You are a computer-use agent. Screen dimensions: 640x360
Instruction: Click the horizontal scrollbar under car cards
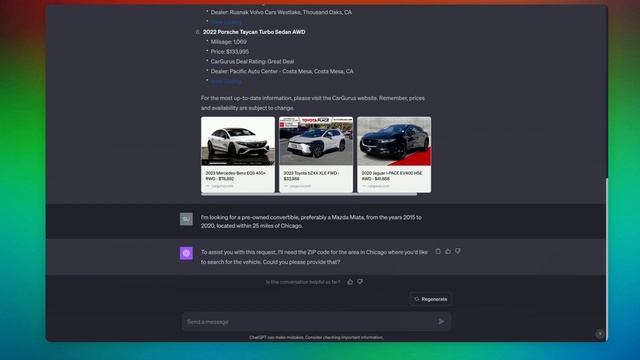point(309,195)
